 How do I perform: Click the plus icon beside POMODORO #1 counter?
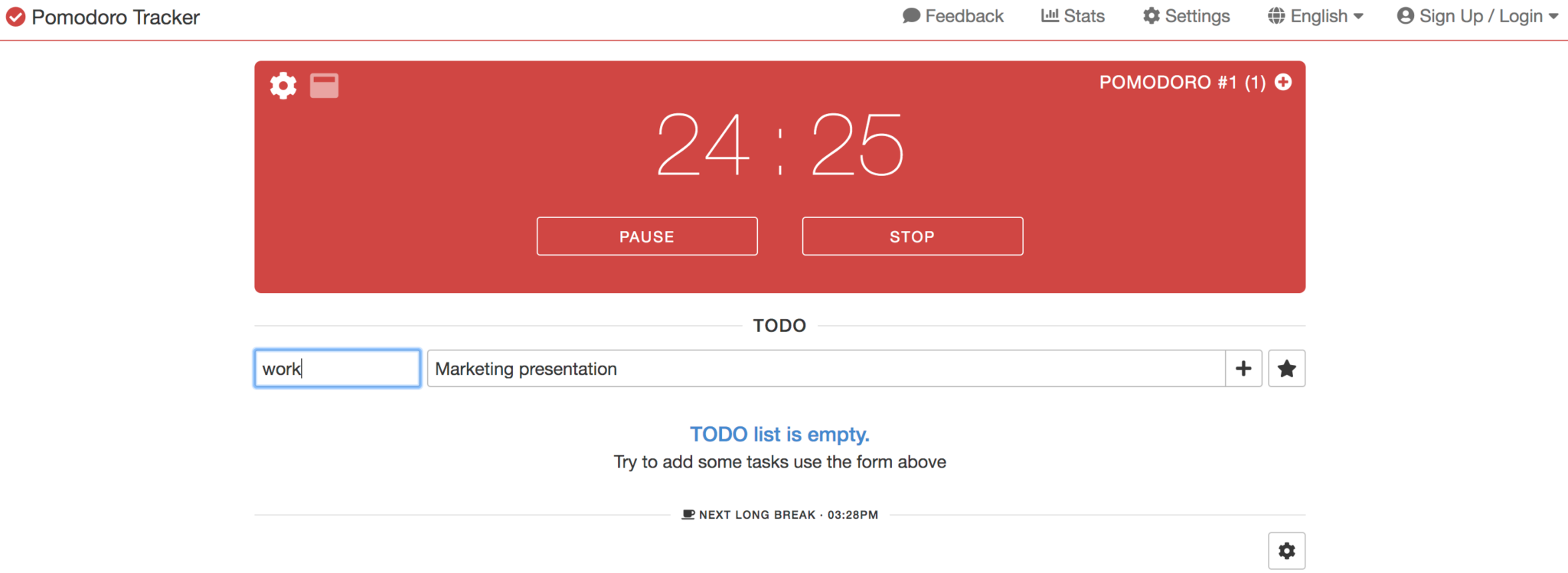1283,82
